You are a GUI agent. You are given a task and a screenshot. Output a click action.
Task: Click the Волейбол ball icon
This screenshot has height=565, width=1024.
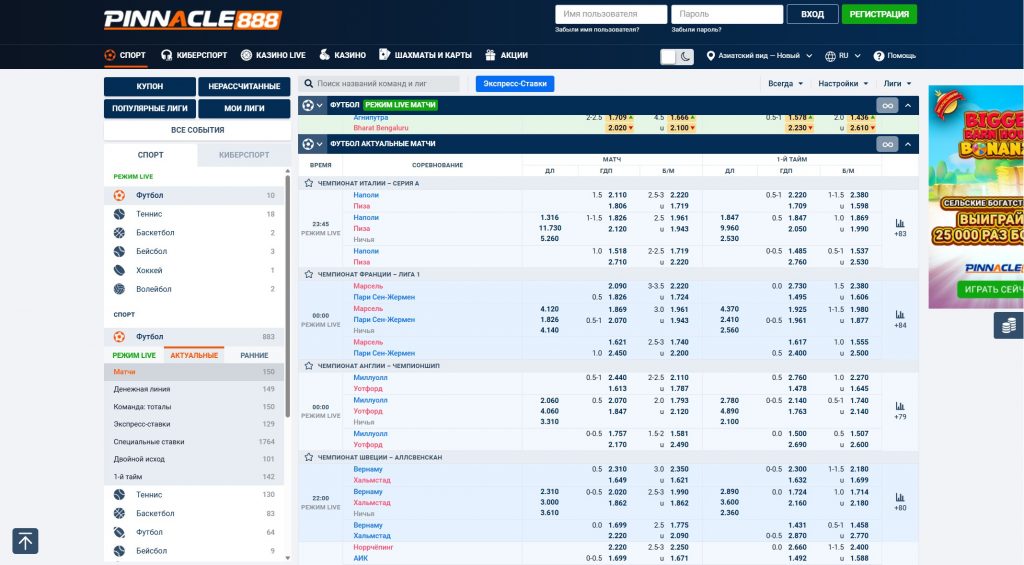click(120, 289)
